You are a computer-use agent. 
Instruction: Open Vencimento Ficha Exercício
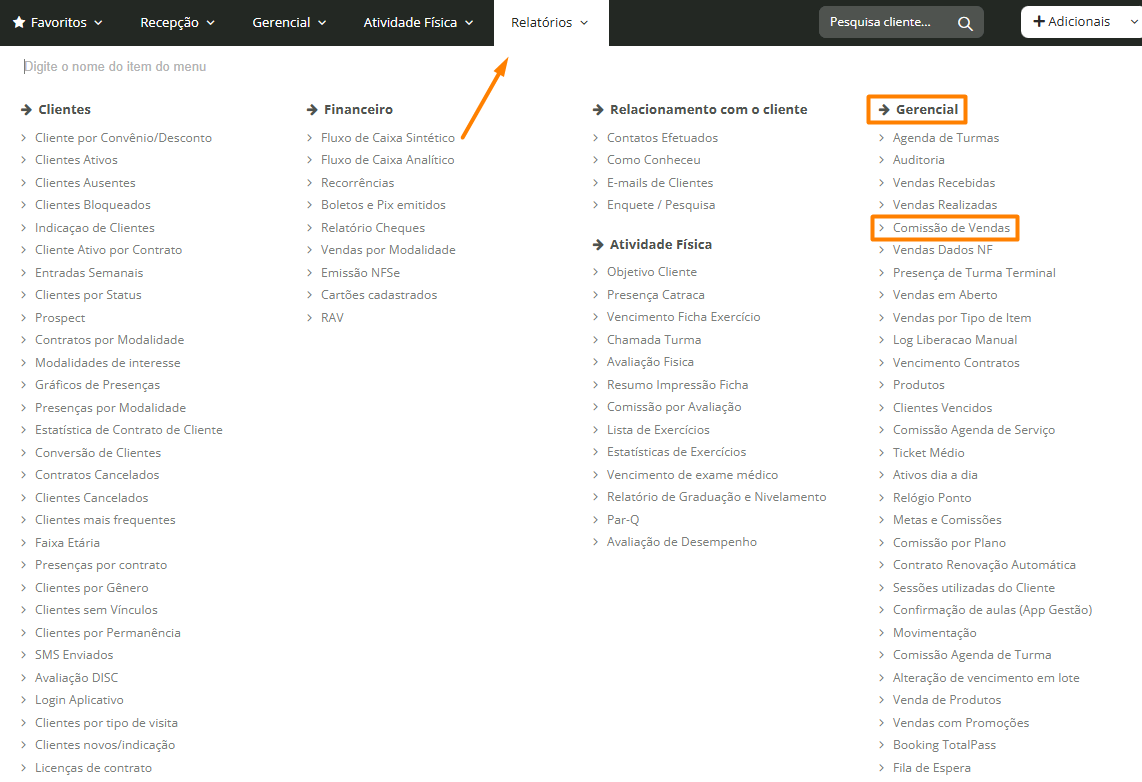click(x=683, y=317)
